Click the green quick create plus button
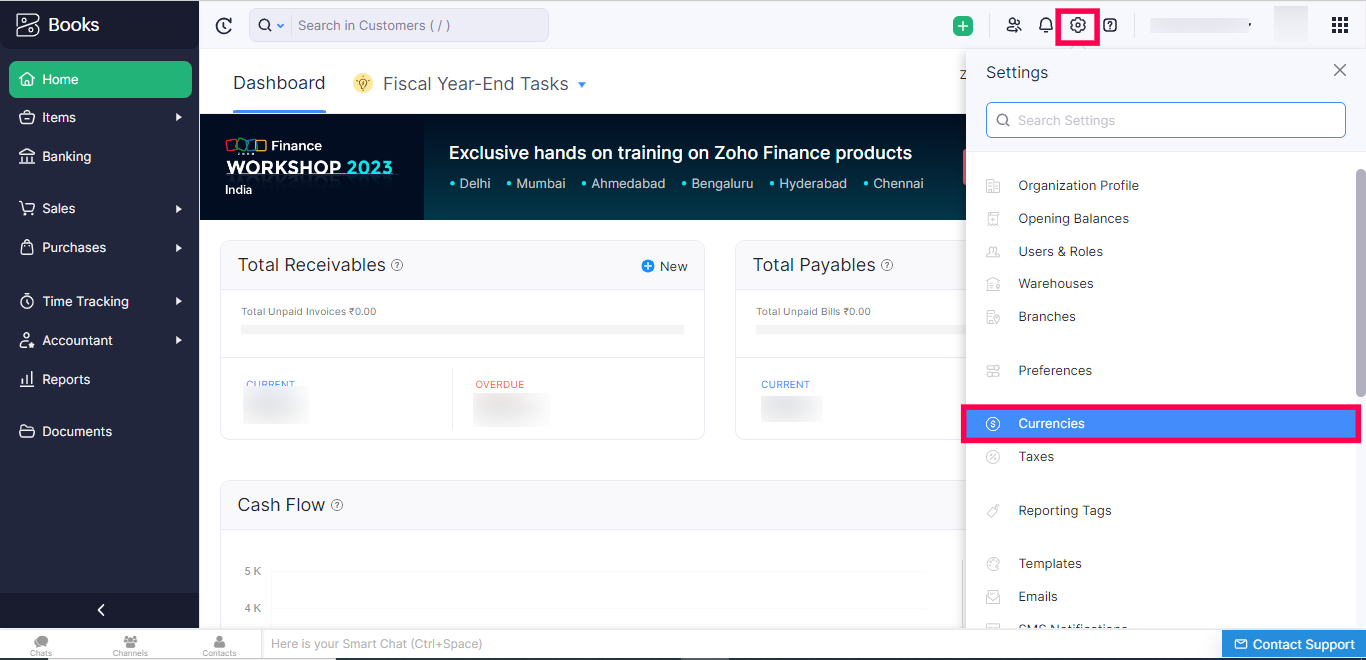This screenshot has width=1366, height=660. 963,26
